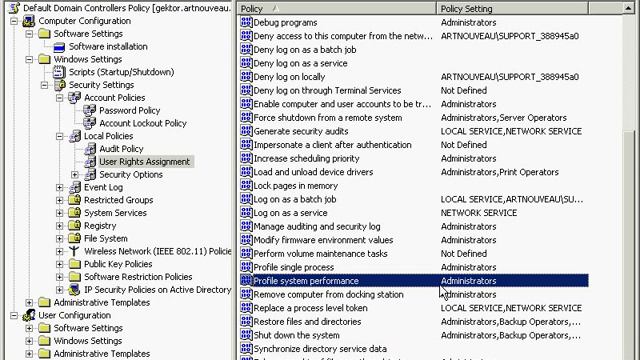Expand Administrative Templates under Computer Configuration
This screenshot has width=640, height=360.
coord(29,302)
